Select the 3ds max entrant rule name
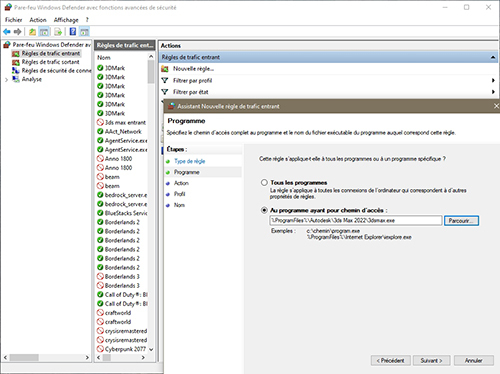The height and width of the screenshot is (374, 500). [x=125, y=122]
